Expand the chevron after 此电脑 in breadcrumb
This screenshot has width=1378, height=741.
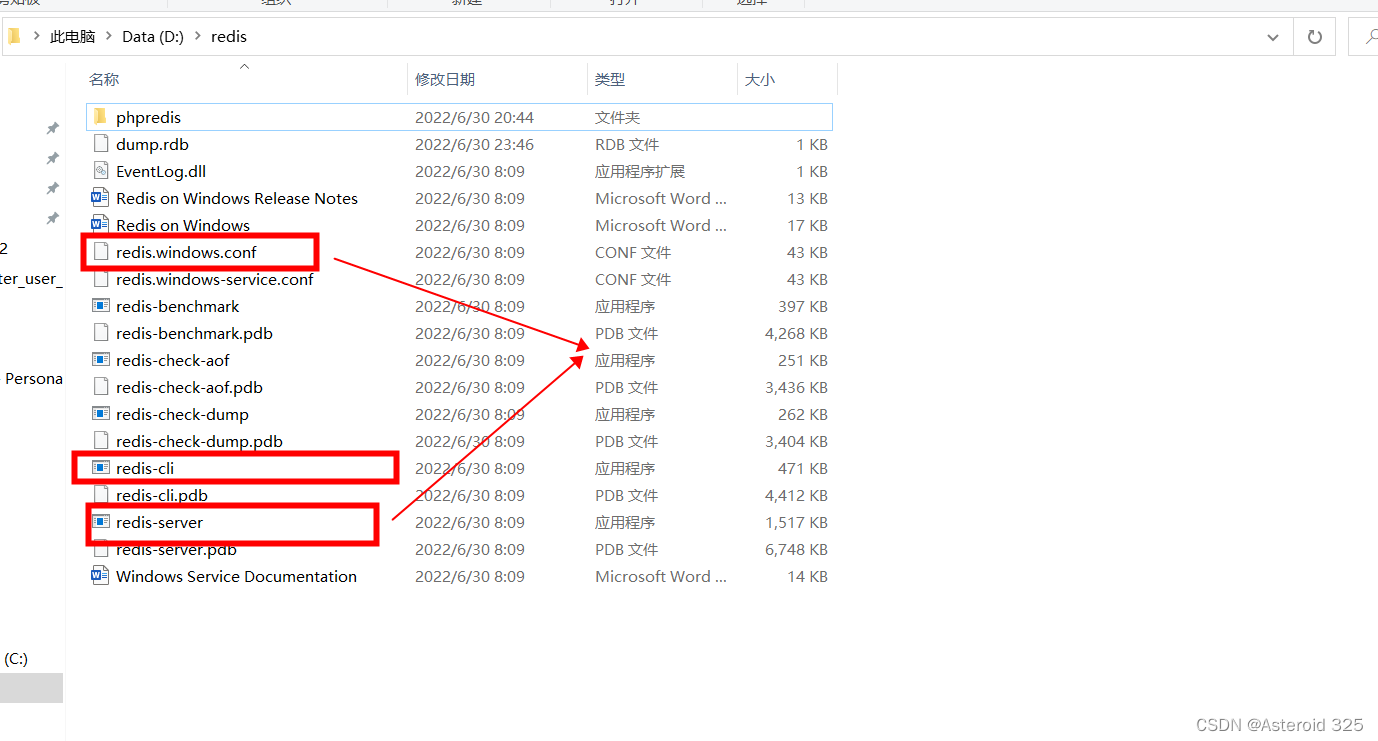click(x=109, y=37)
